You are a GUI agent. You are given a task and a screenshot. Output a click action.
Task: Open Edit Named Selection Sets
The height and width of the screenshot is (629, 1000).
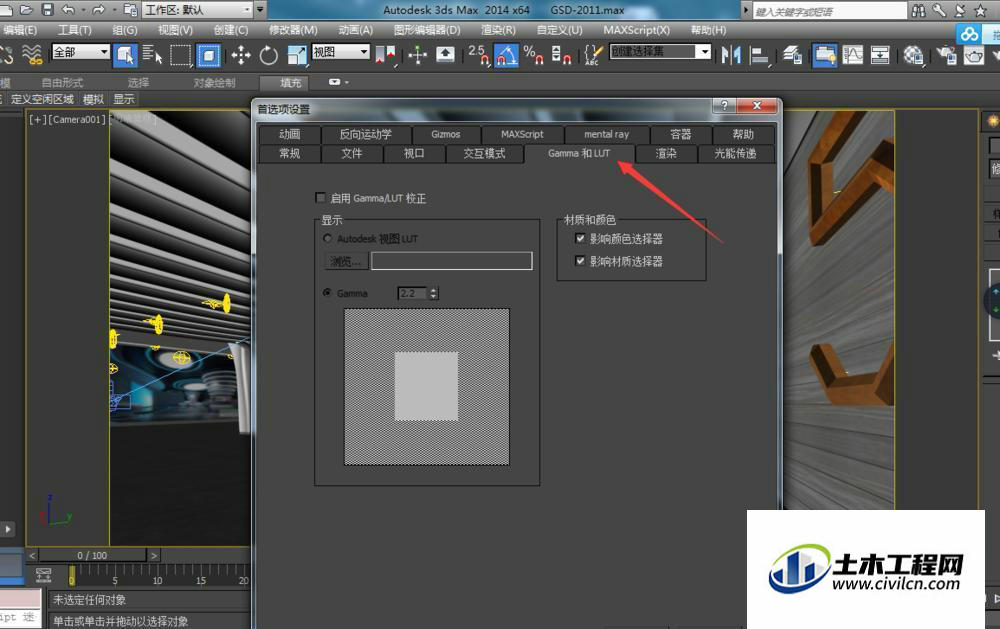click(593, 56)
